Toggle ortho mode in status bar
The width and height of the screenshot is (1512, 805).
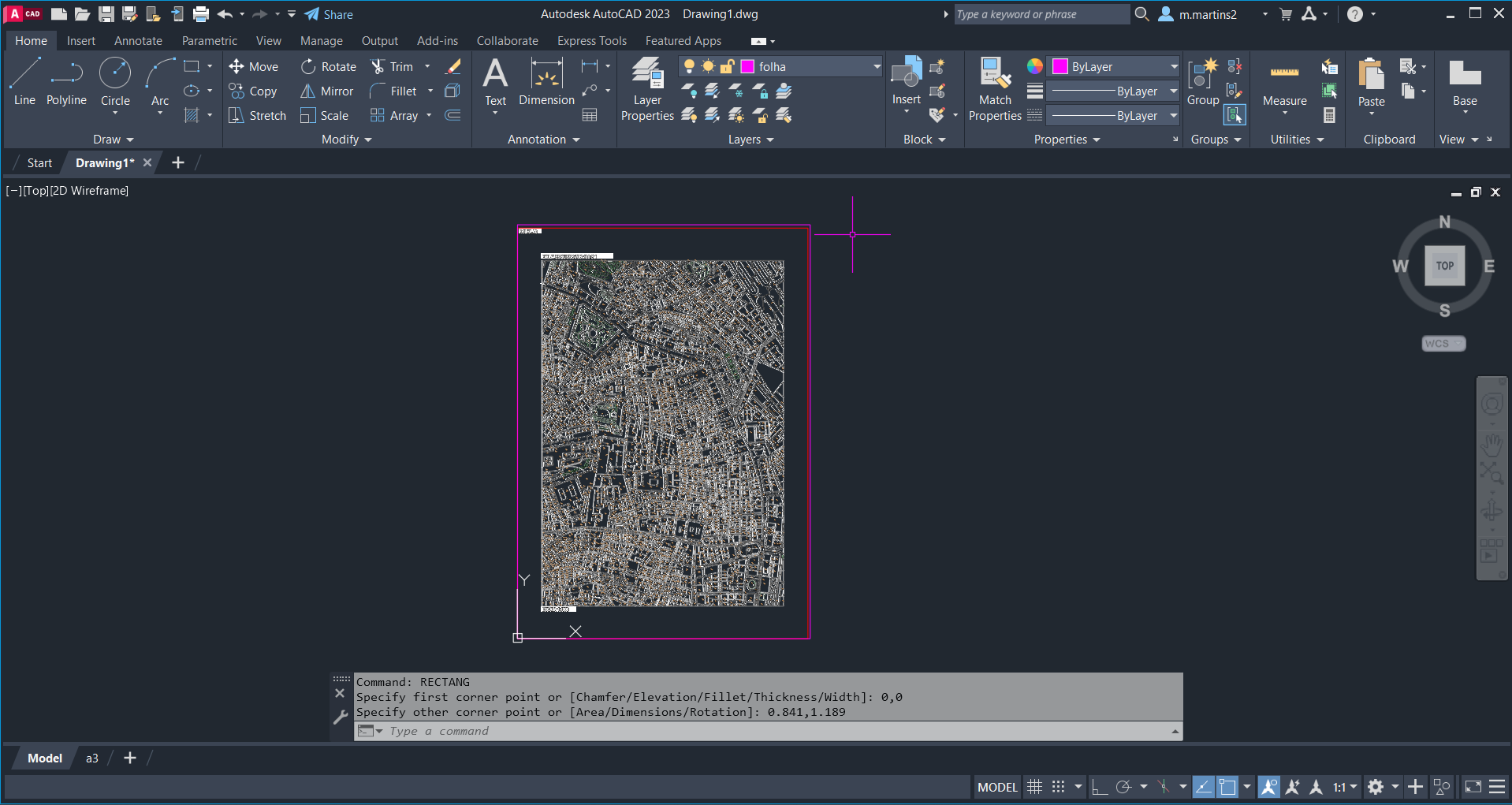tap(1099, 787)
